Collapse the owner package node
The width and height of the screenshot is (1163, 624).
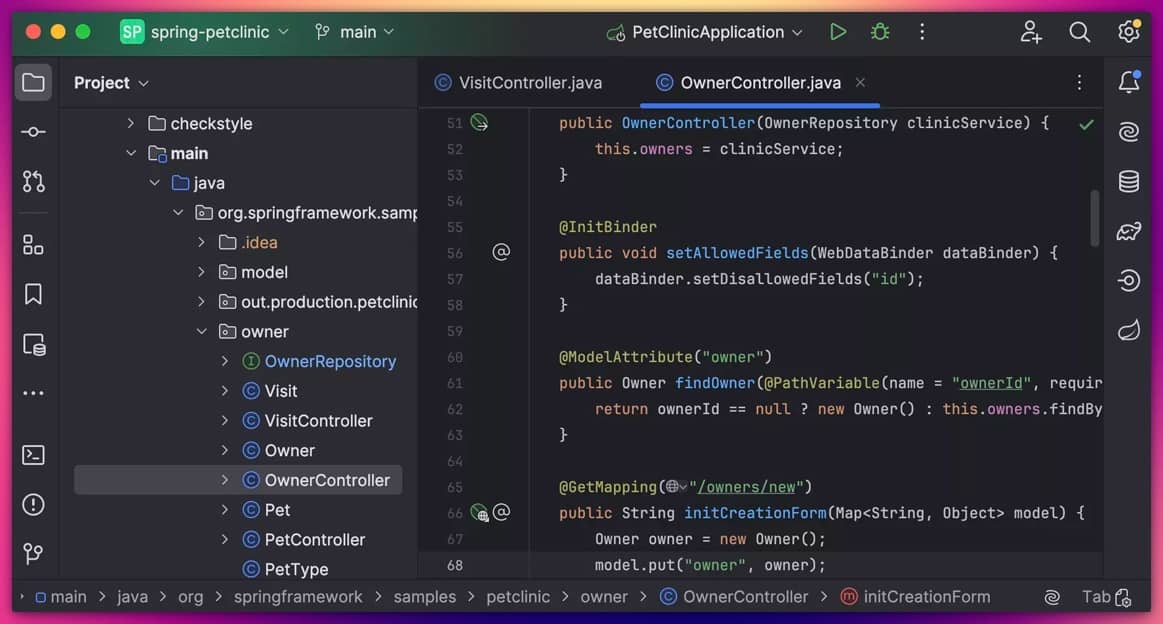pos(201,332)
